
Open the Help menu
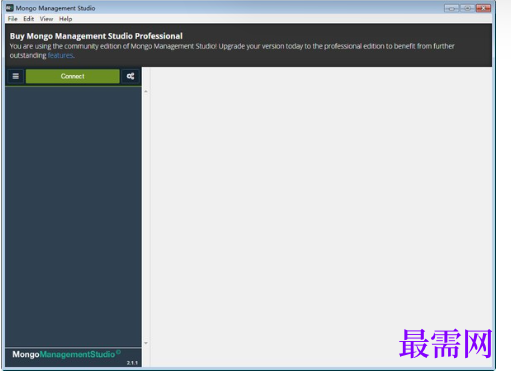[66, 19]
